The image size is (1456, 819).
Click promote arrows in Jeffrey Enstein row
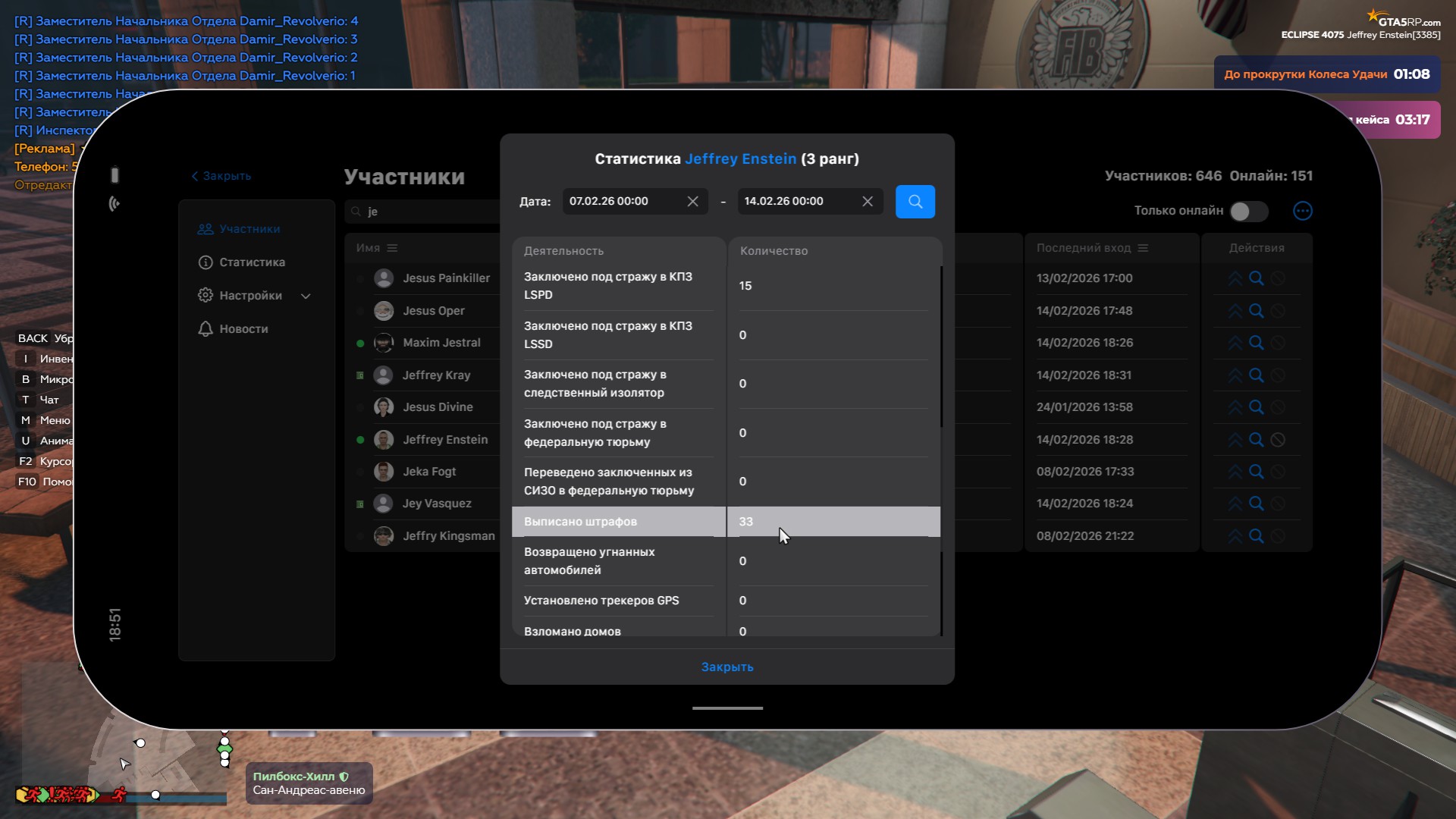point(1235,440)
